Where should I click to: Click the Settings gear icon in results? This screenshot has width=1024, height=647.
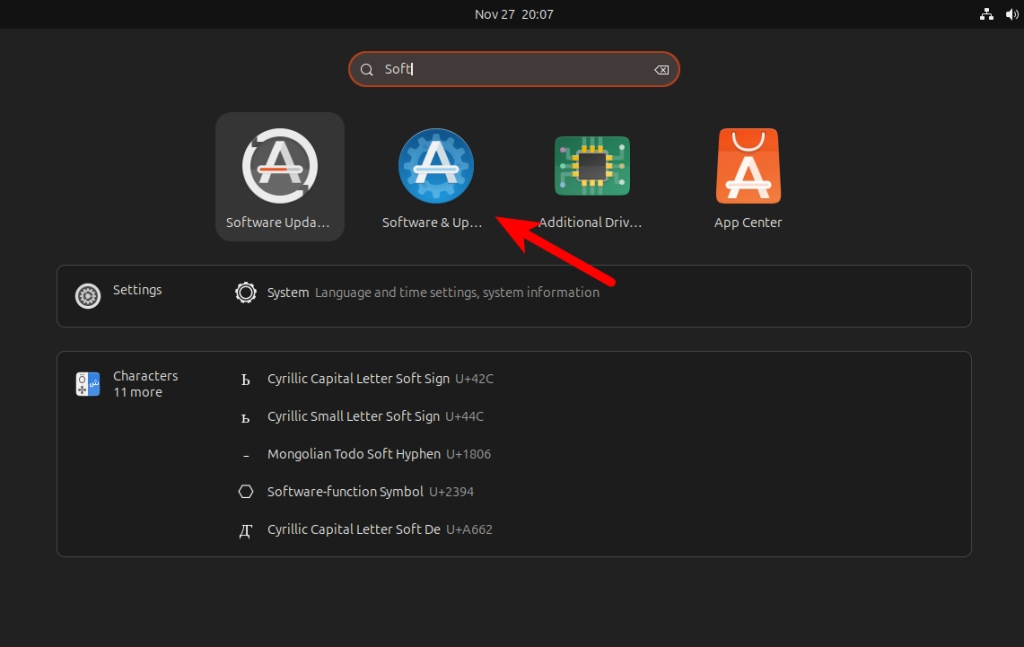88,296
